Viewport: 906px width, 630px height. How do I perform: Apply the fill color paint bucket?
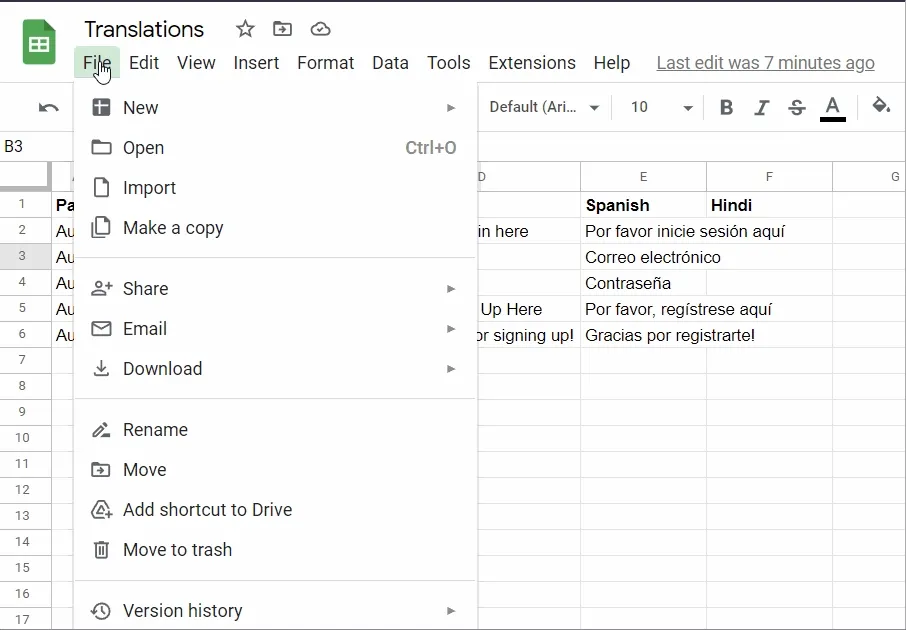(x=881, y=106)
